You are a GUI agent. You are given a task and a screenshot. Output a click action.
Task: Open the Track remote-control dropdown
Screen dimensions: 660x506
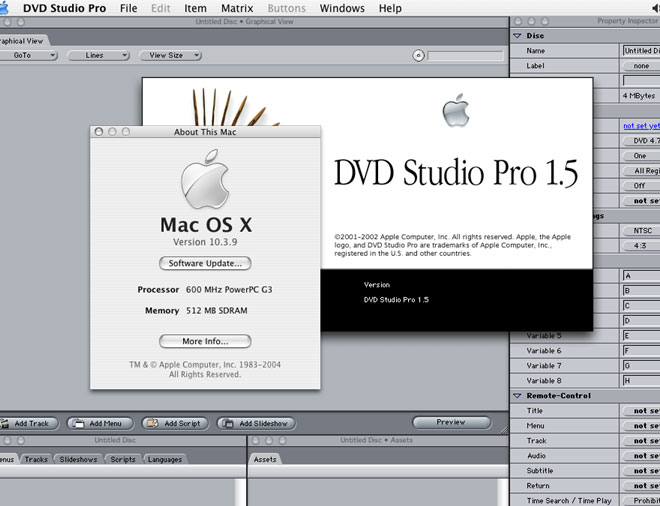tap(641, 441)
